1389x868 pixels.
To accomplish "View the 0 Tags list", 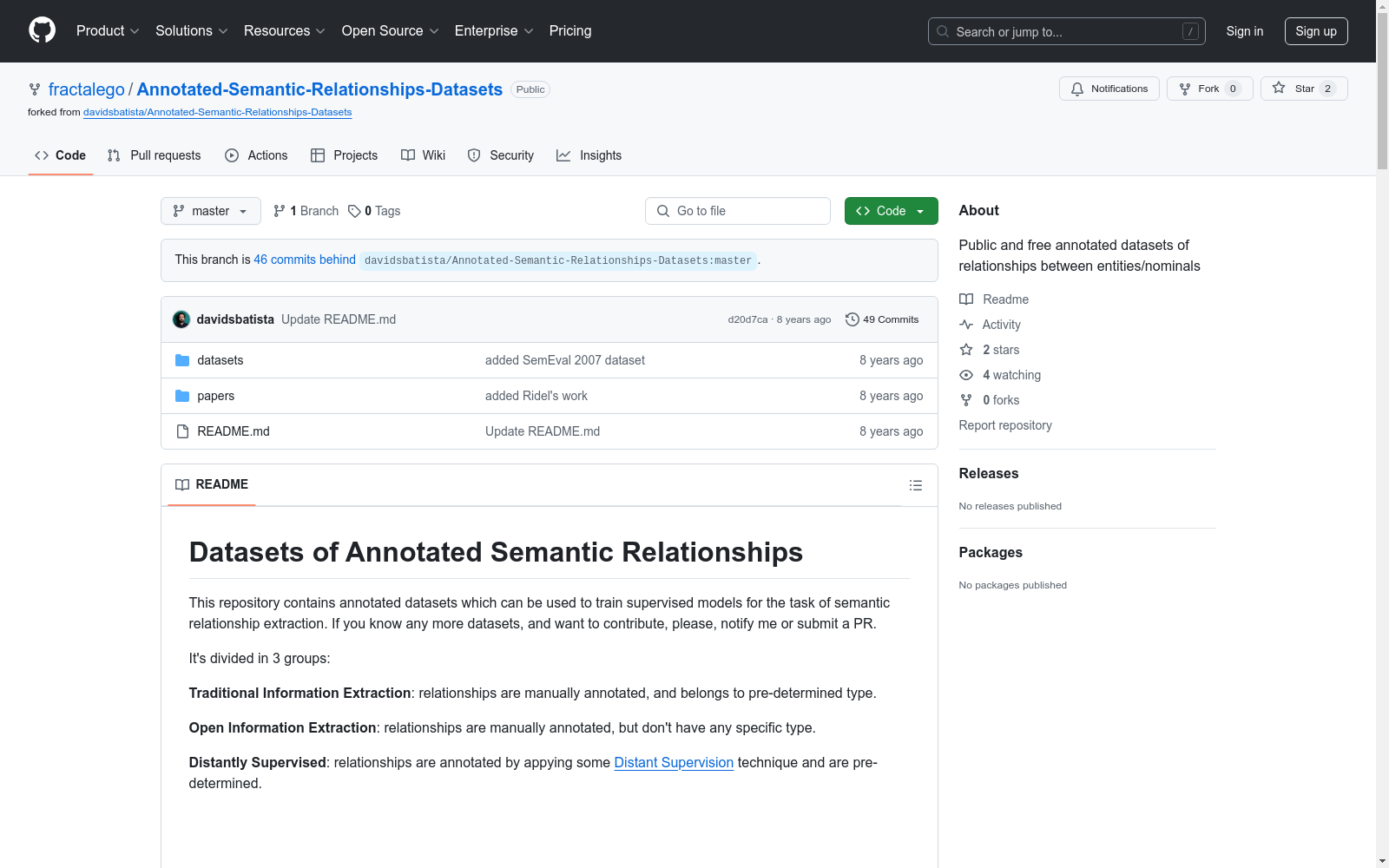I will [374, 211].
